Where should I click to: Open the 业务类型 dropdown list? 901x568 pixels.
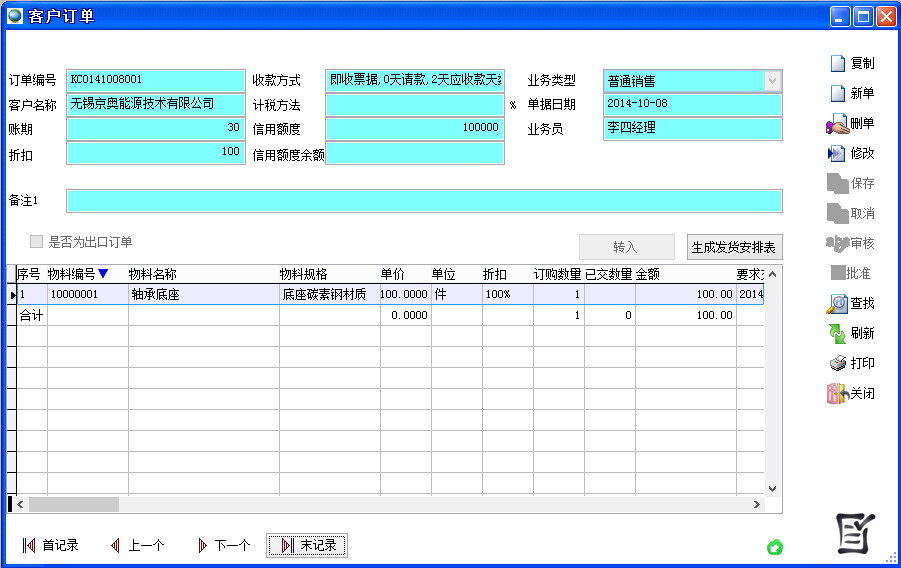pos(772,81)
